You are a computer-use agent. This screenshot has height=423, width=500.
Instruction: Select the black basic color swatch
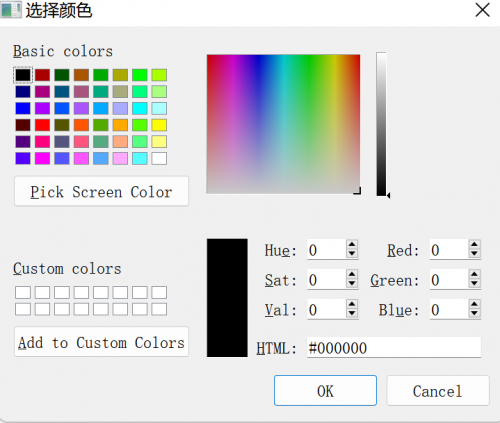(x=23, y=75)
